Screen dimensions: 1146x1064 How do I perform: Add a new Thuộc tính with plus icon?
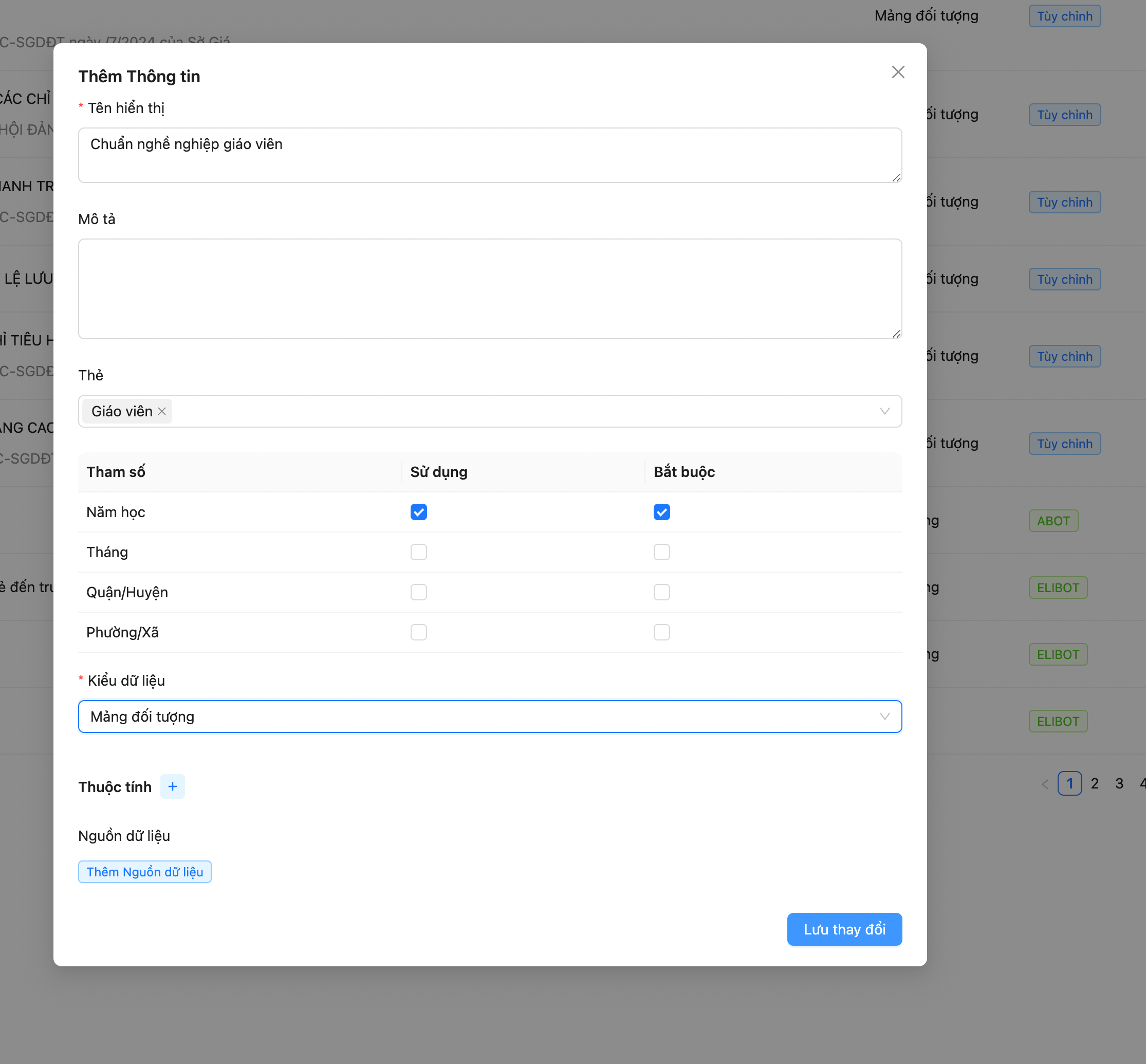click(172, 786)
